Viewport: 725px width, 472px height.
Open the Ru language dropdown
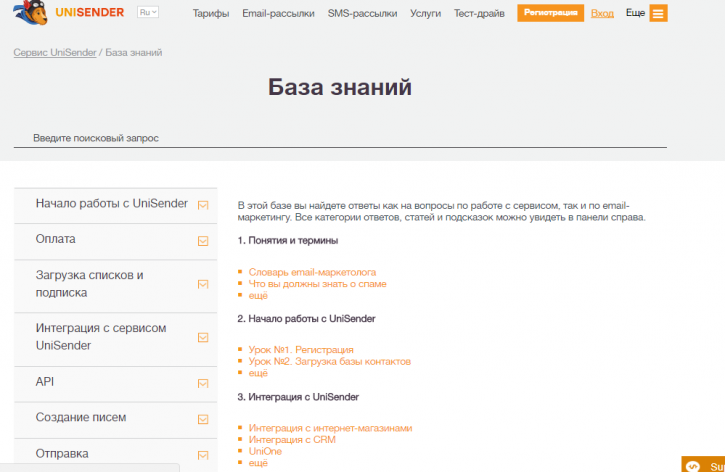(148, 12)
